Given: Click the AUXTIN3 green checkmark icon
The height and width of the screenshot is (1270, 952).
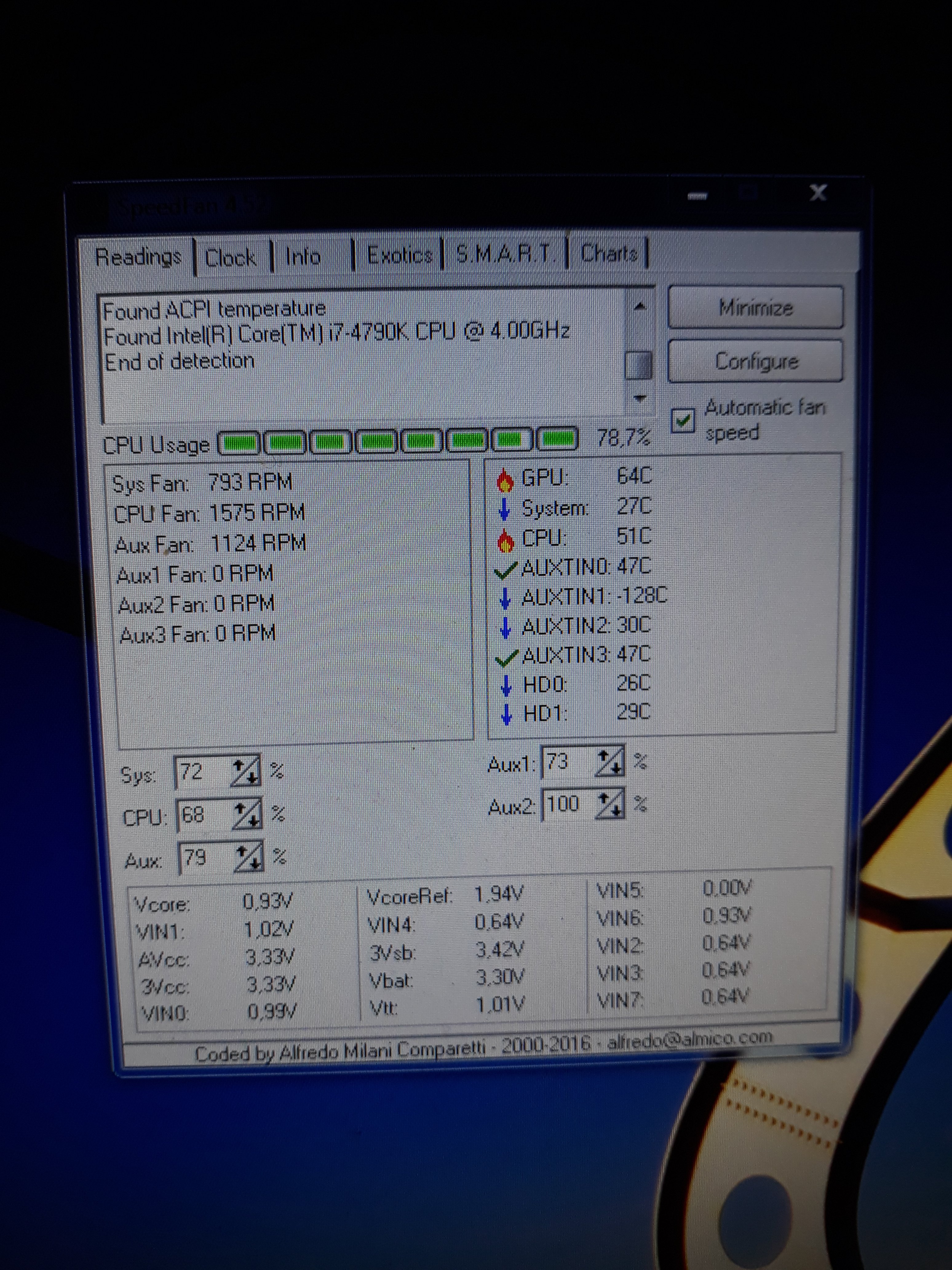Looking at the screenshot, I should pos(506,657).
